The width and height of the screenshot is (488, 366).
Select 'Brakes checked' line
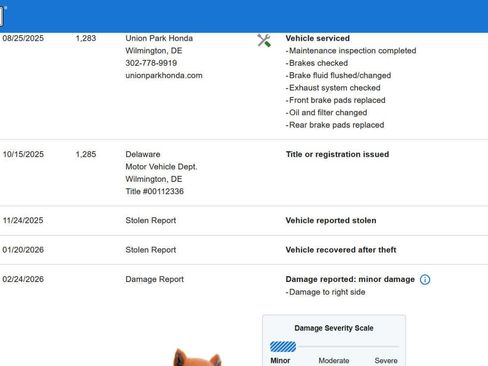tap(317, 63)
